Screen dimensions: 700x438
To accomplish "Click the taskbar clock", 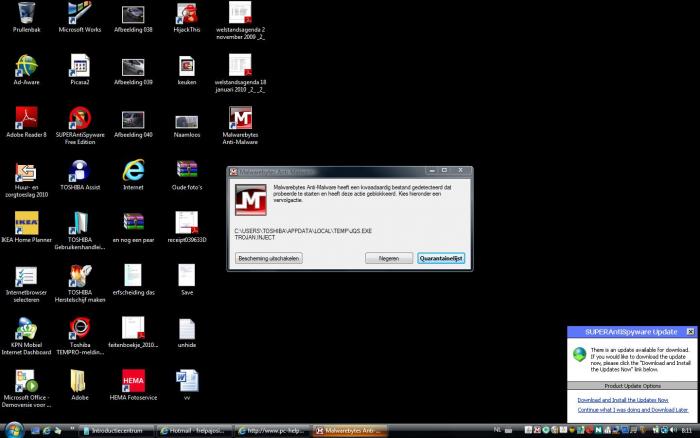I will pos(687,430).
